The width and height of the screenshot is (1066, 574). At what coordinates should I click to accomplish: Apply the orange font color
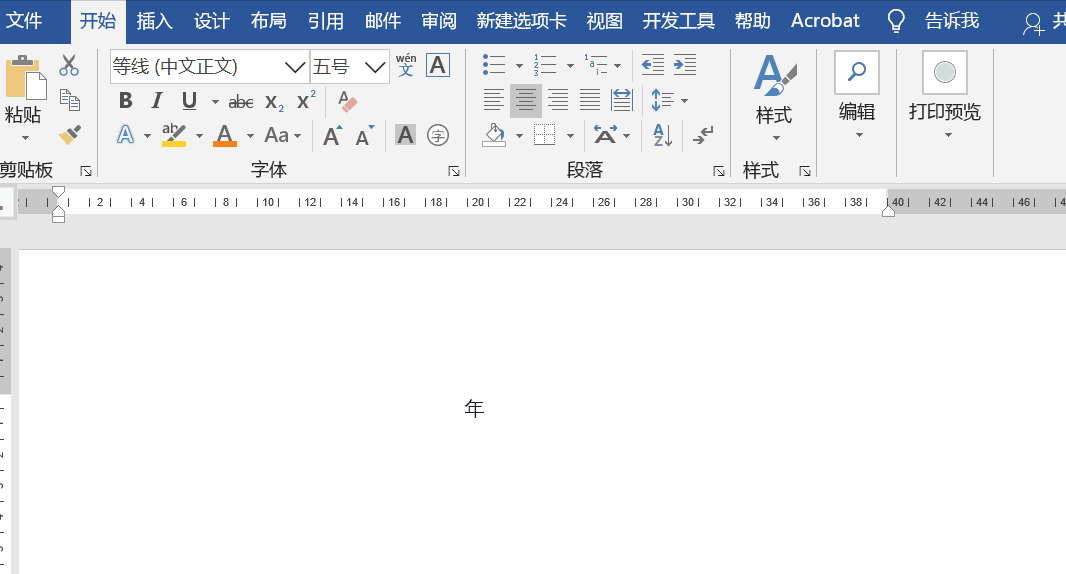pos(225,135)
